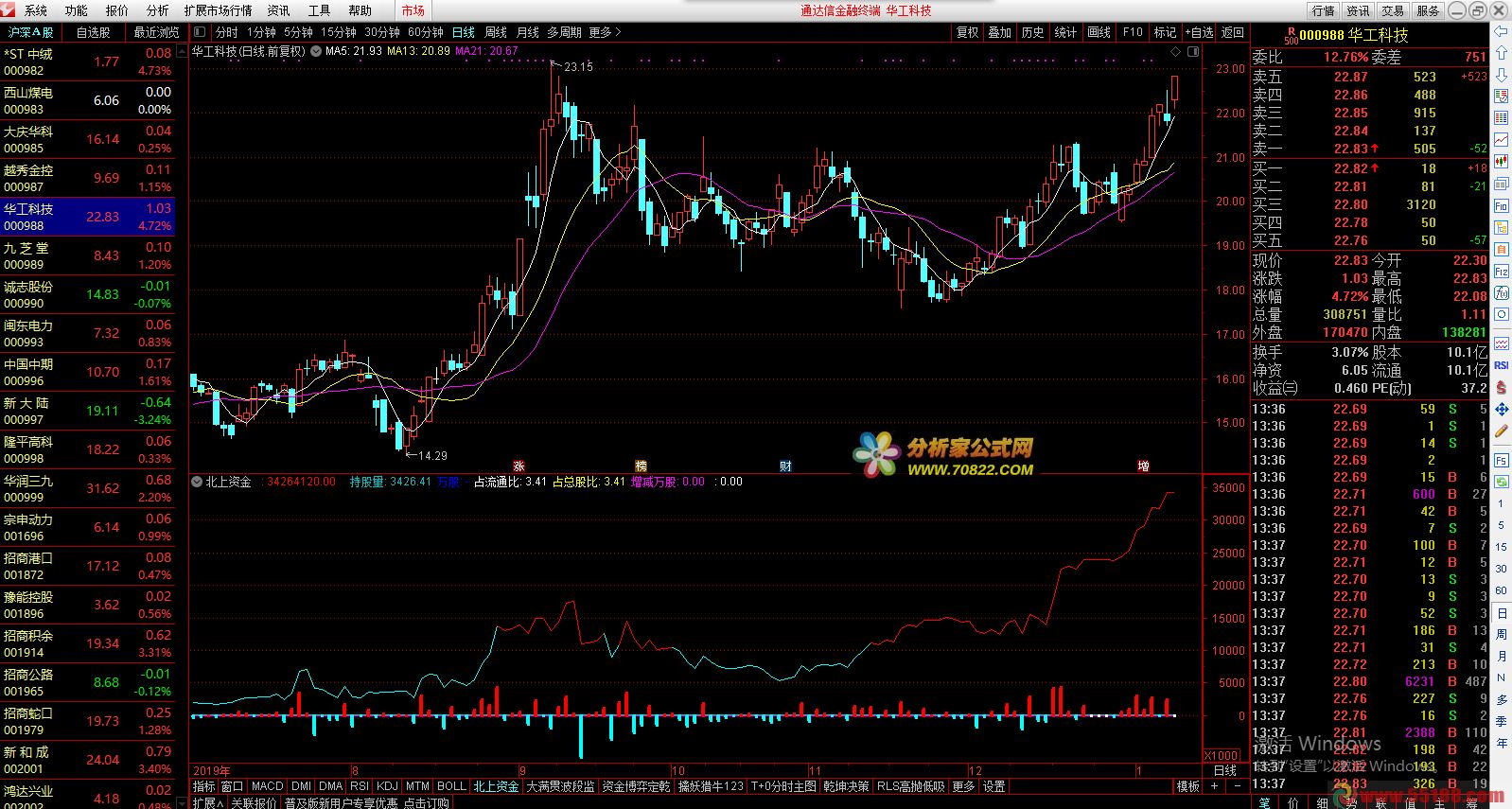Viewport: 1512px width, 809px height.
Task: Toggle the side panel icon above price axis
Action: coord(1192,51)
